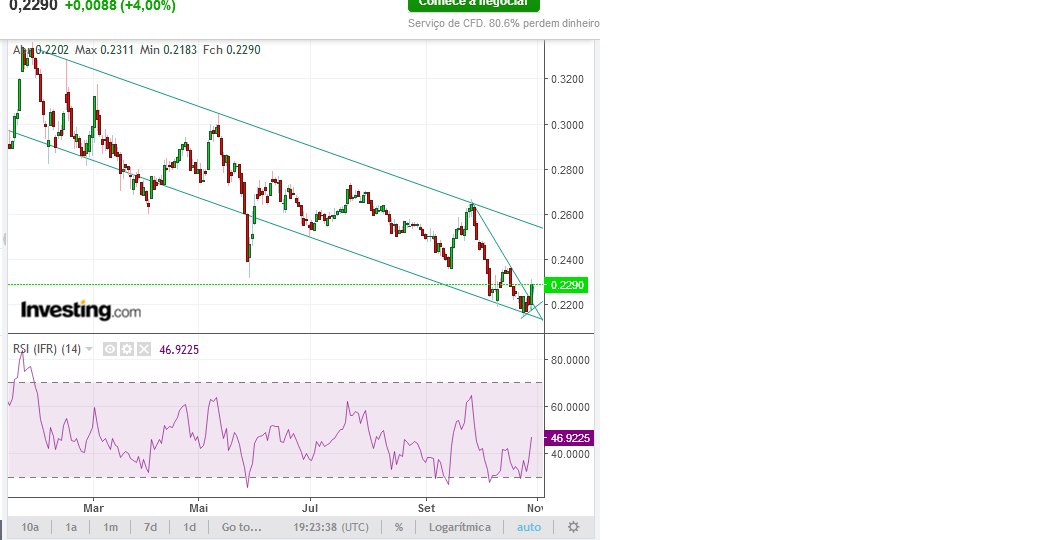Screen dimensions: 1043x540
Task: Click the 80.0000 RSI axis label
Action: [x=570, y=360]
